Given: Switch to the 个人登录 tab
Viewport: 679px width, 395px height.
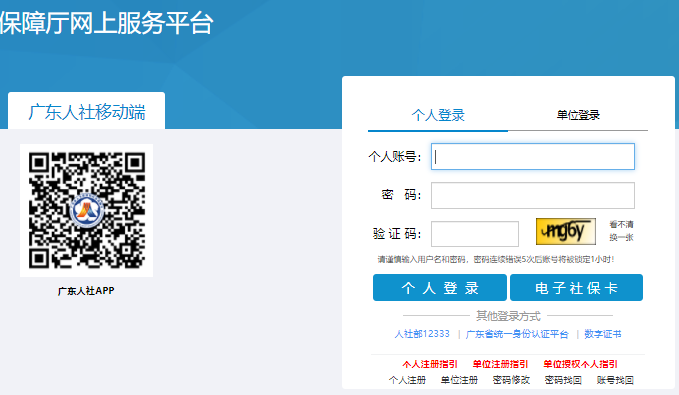Looking at the screenshot, I should point(438,115).
